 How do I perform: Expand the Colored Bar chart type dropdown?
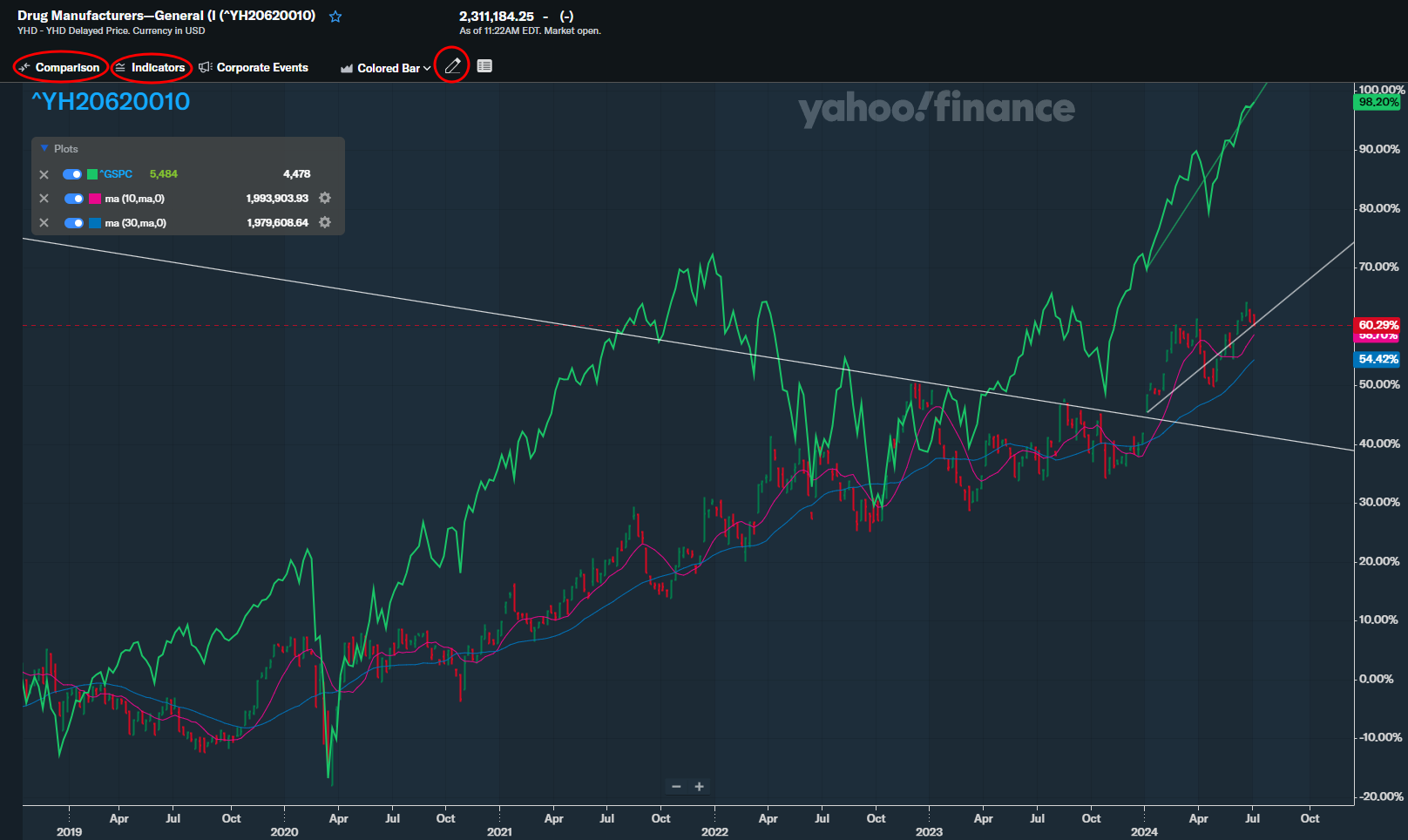pyautogui.click(x=385, y=68)
